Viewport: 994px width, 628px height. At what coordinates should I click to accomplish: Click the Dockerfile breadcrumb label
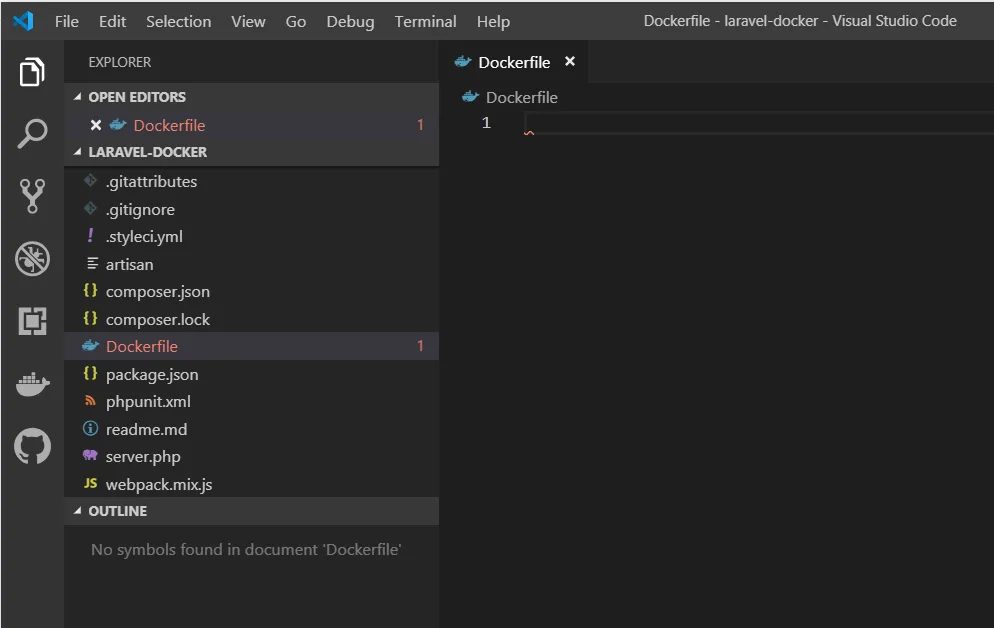(x=521, y=98)
